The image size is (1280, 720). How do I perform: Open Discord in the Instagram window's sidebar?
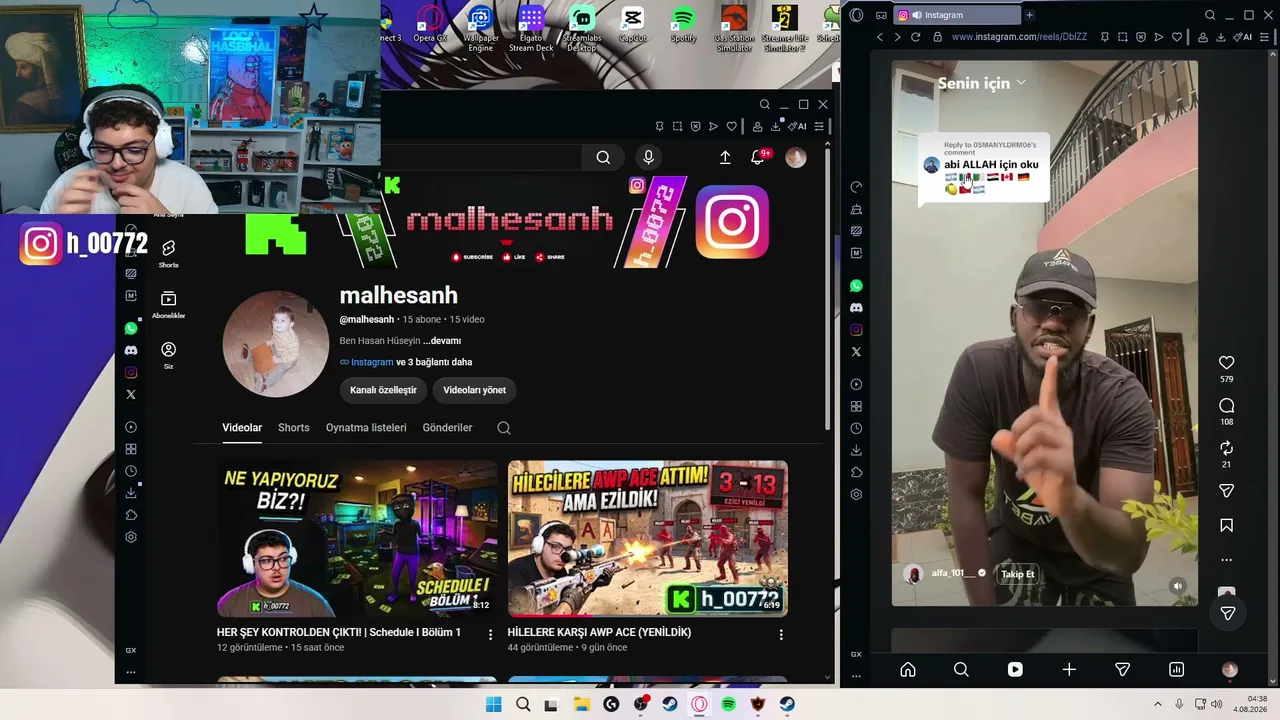click(x=856, y=308)
